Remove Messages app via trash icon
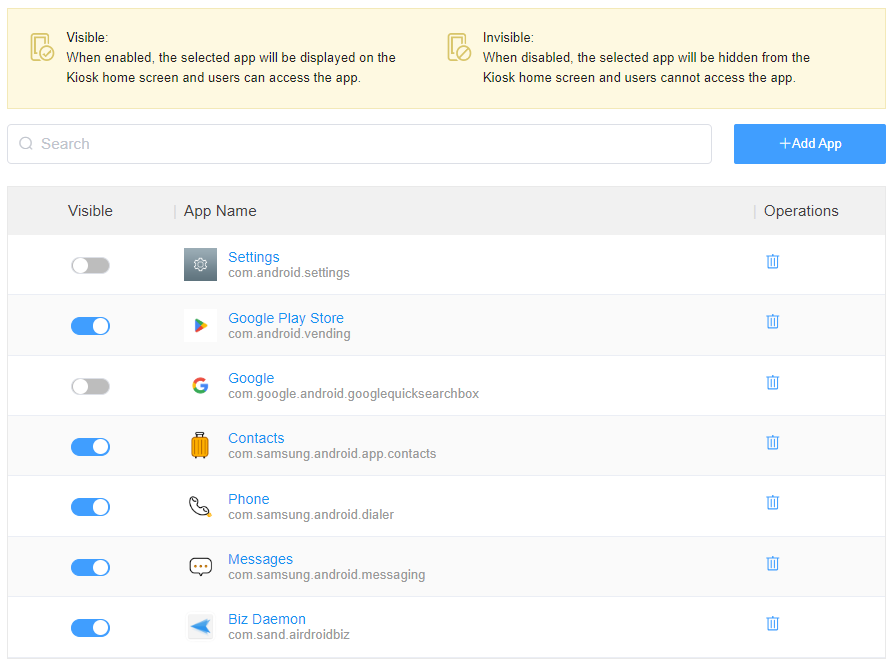Screen dimensions: 892x666 (772, 563)
